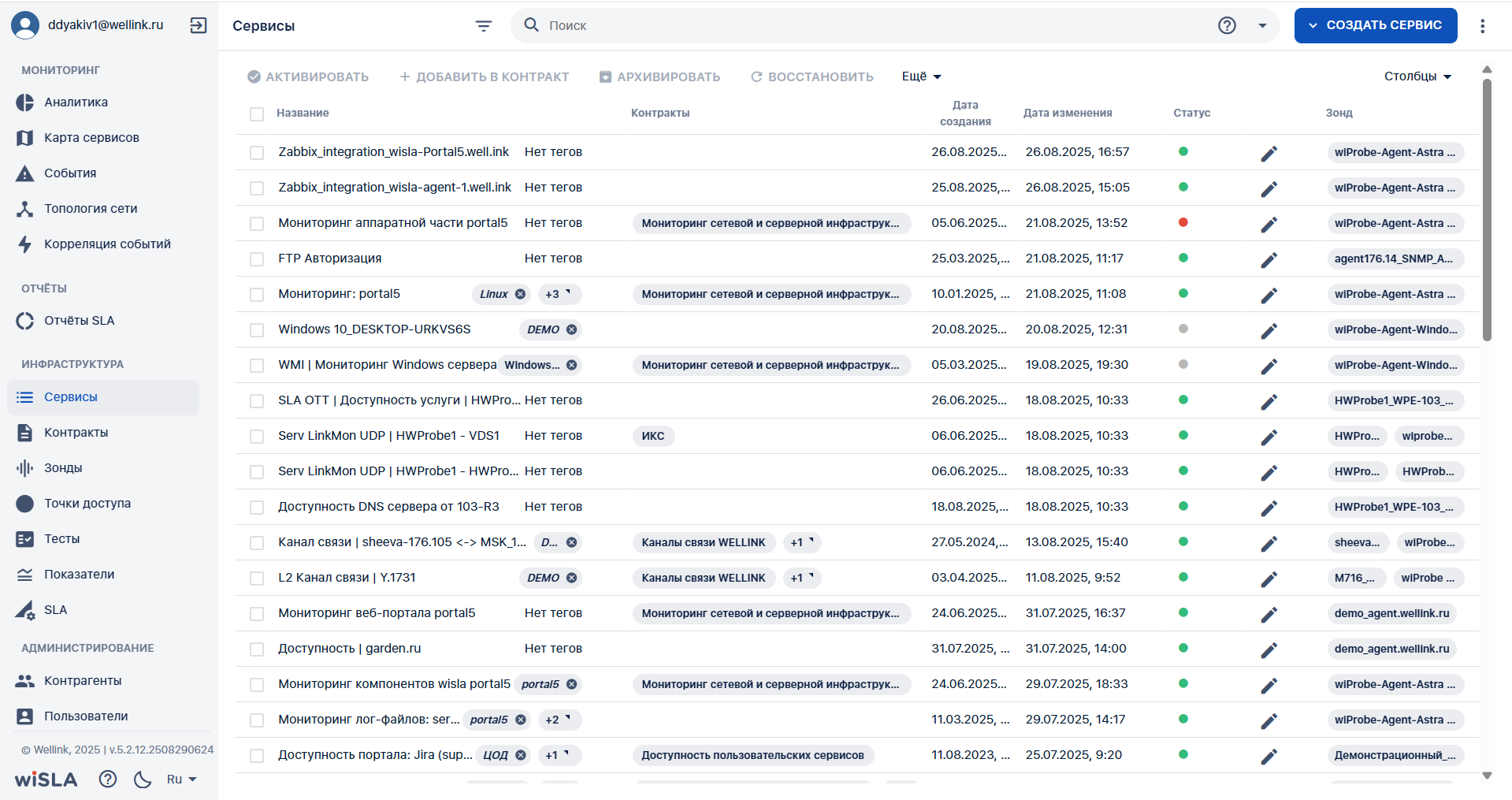Sort by Дата изменения column header
The image size is (1512, 800).
[1068, 113]
